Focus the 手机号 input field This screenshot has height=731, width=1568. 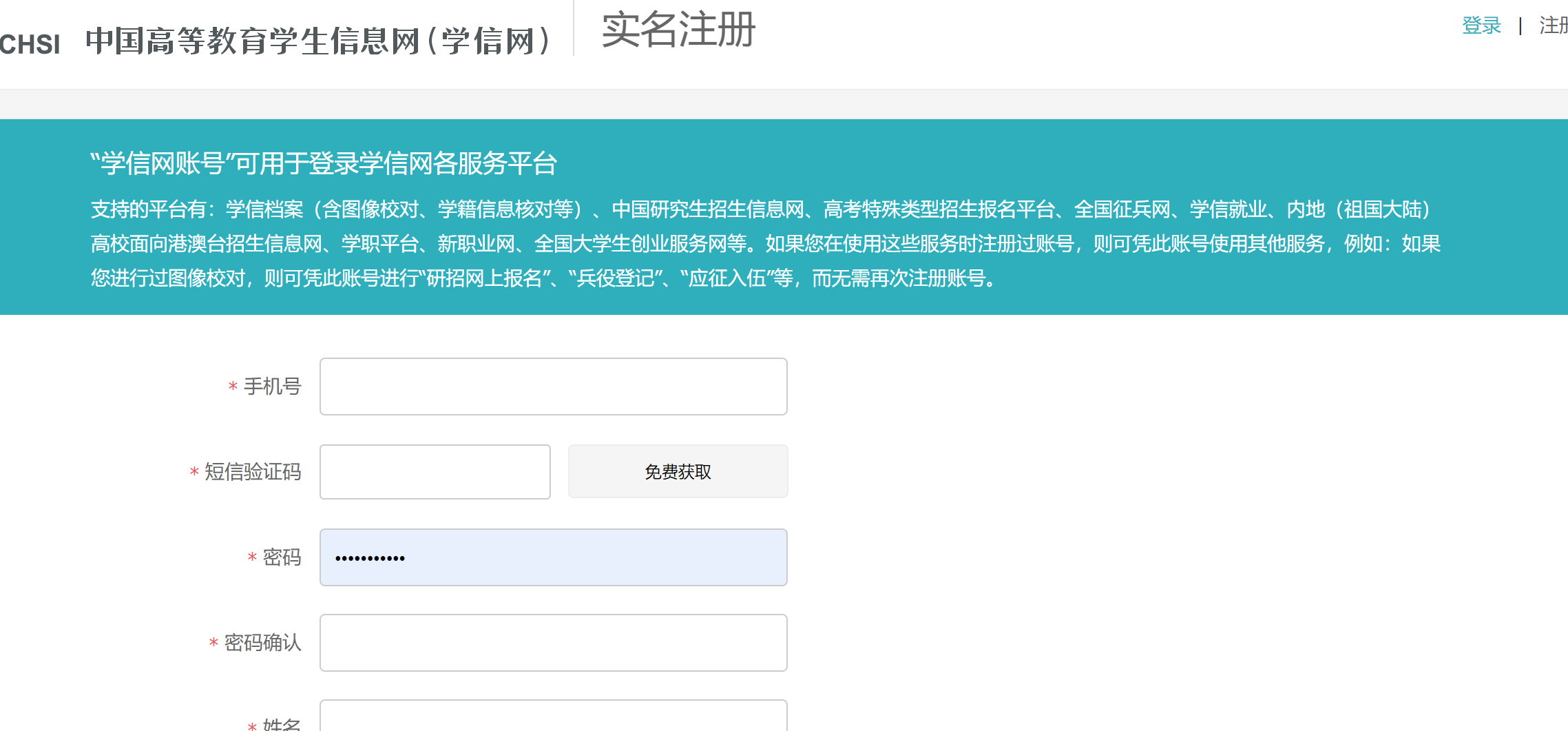point(554,387)
